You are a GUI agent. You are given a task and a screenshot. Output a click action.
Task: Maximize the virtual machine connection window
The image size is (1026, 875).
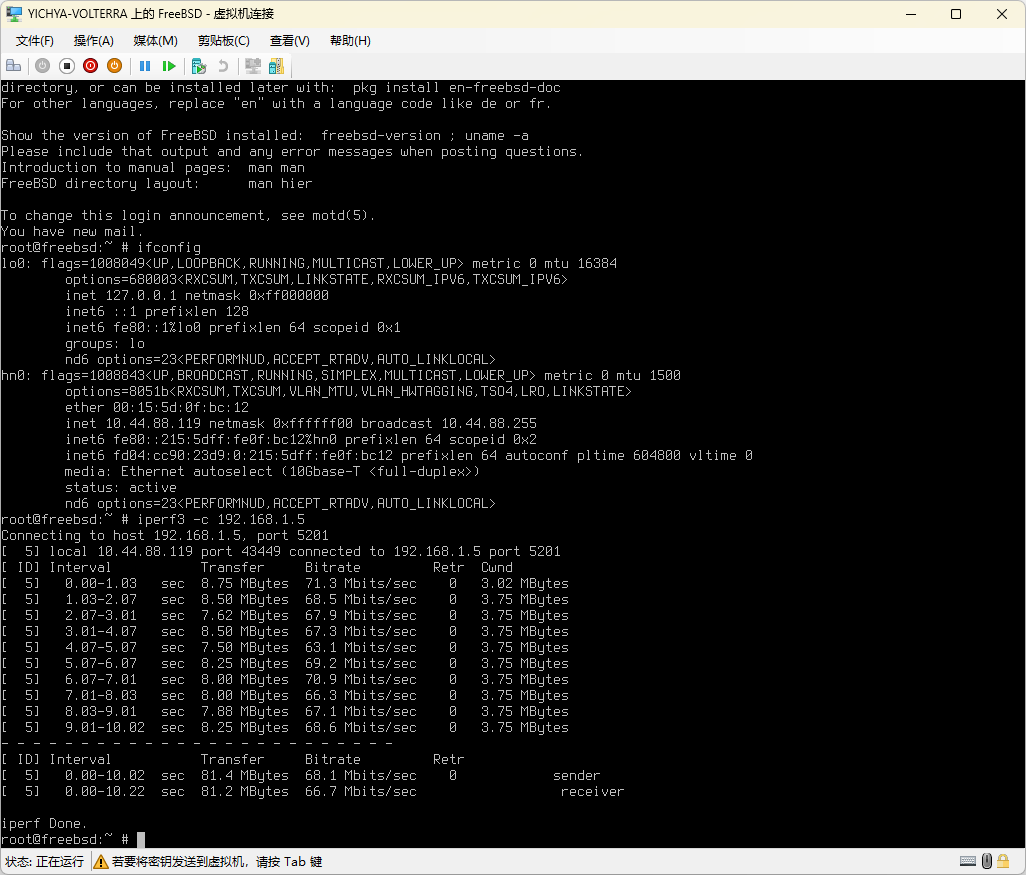click(x=956, y=14)
